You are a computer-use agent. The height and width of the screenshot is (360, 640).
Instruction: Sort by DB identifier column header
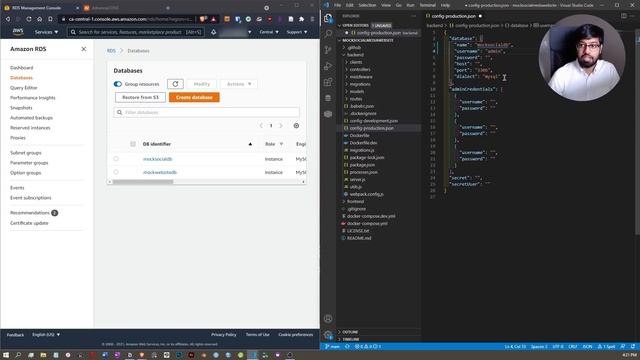[x=157, y=144]
